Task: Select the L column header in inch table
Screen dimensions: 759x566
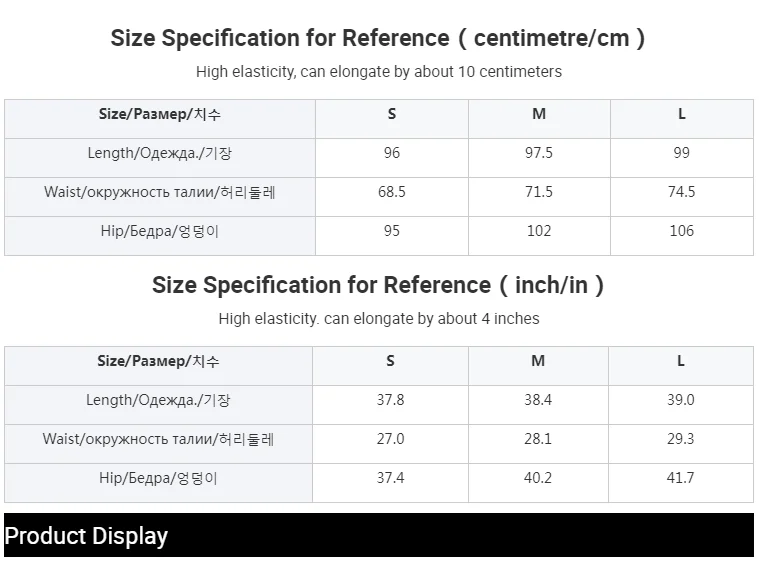Action: pyautogui.click(x=681, y=361)
